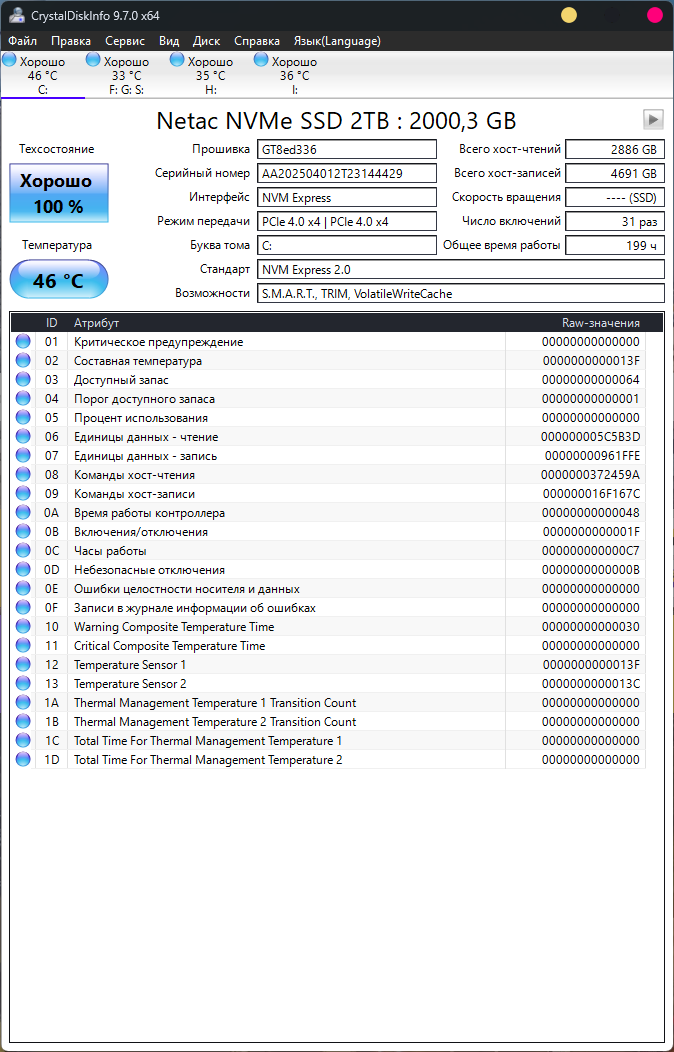Open the Правка menu
This screenshot has height=1052, width=674.
click(71, 41)
